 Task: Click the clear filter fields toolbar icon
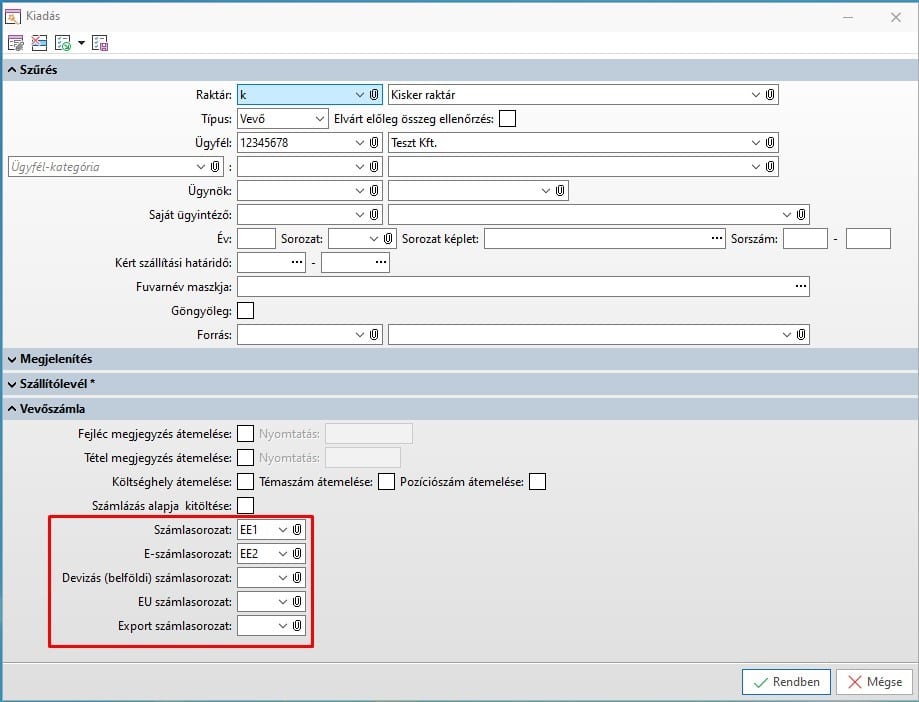(x=39, y=43)
